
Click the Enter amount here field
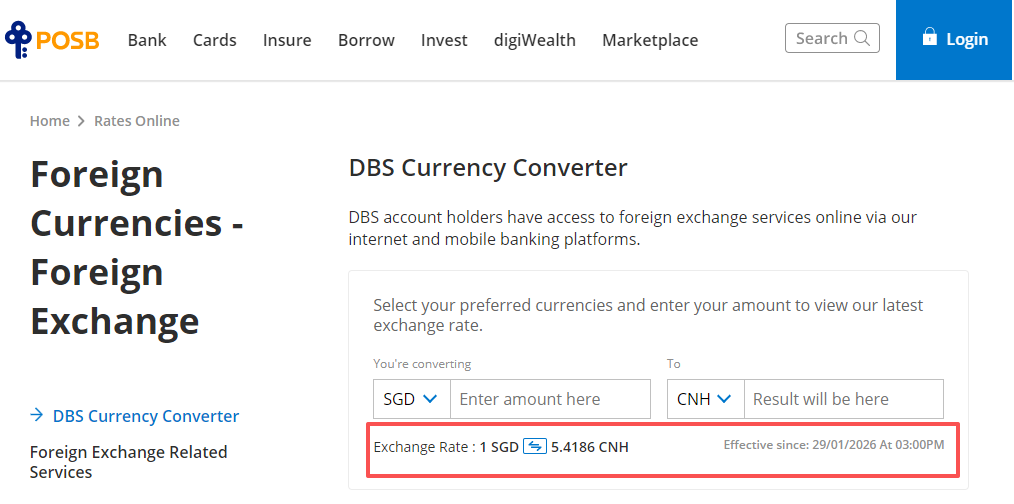point(550,399)
